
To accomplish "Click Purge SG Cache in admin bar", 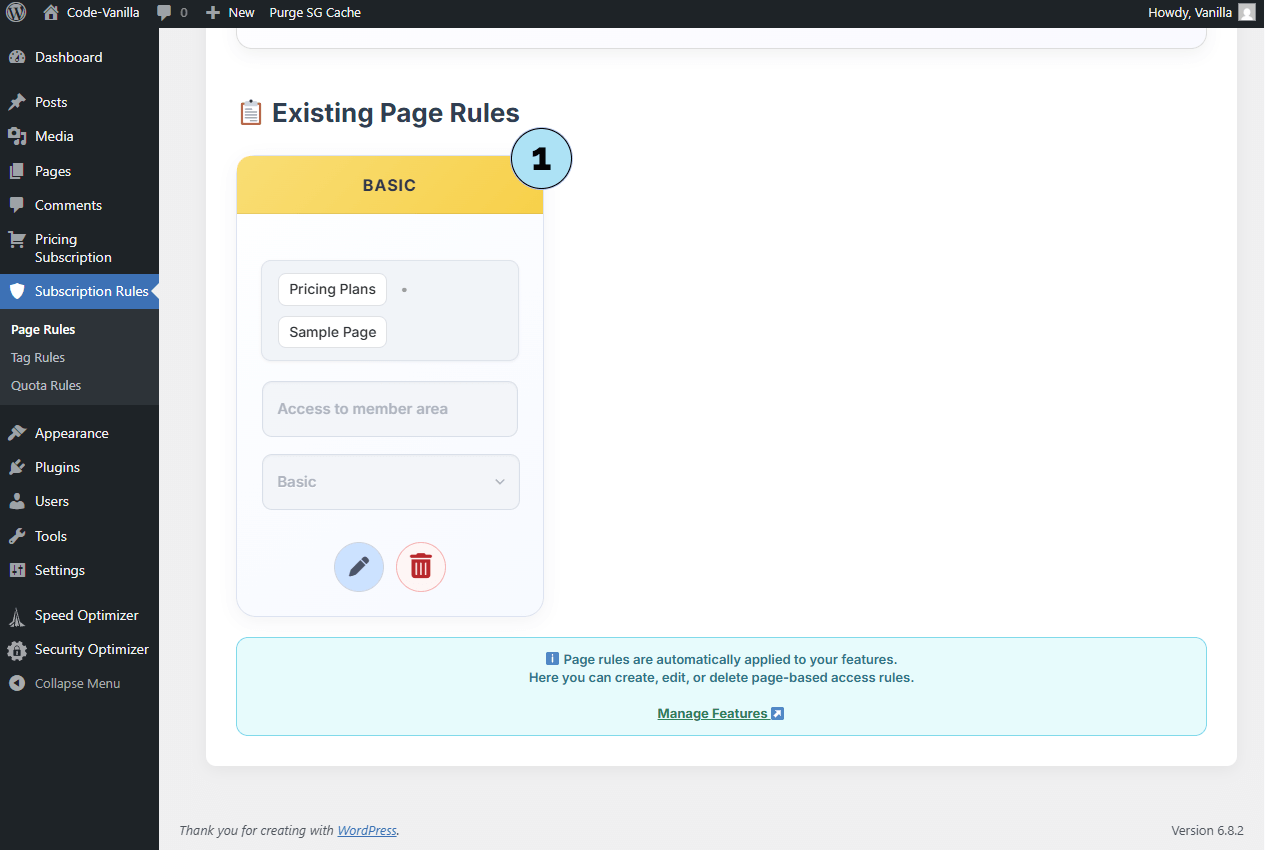I will click(315, 13).
